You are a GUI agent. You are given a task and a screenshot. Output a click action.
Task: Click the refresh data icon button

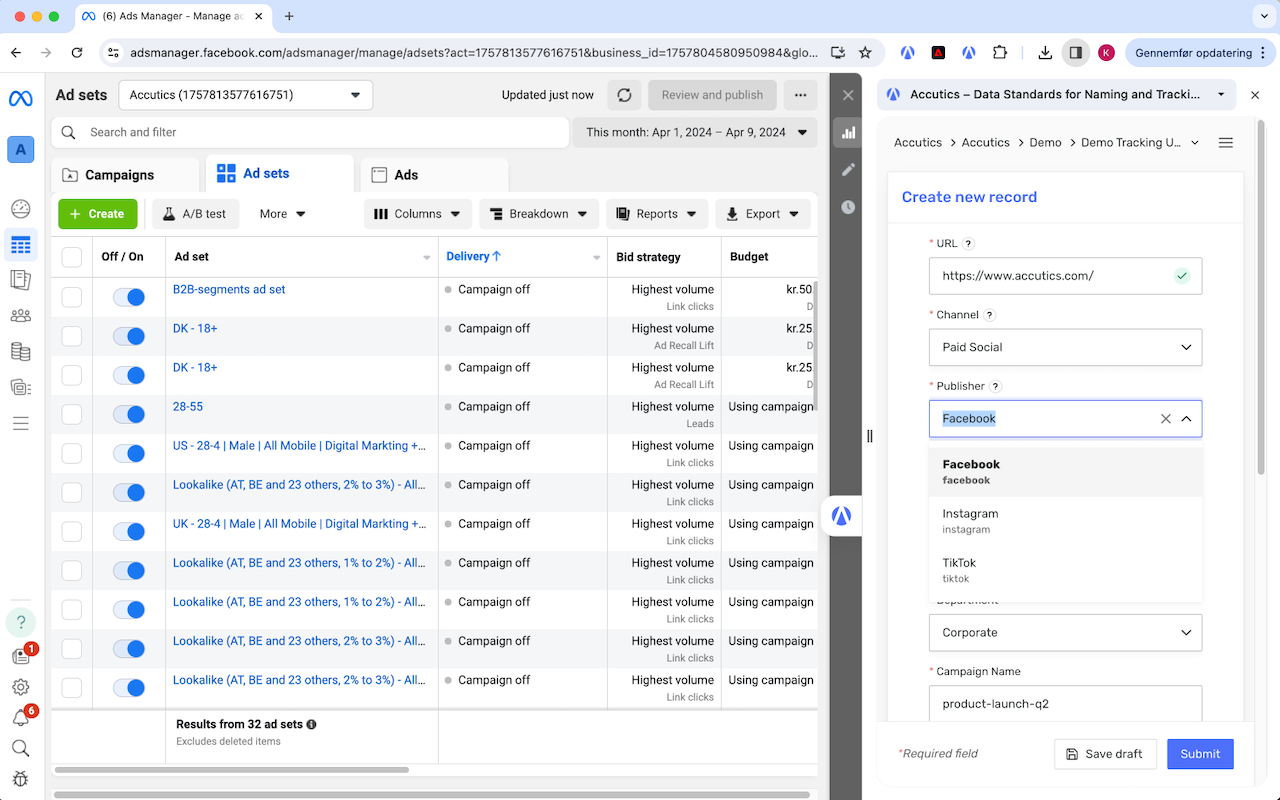pyautogui.click(x=624, y=95)
